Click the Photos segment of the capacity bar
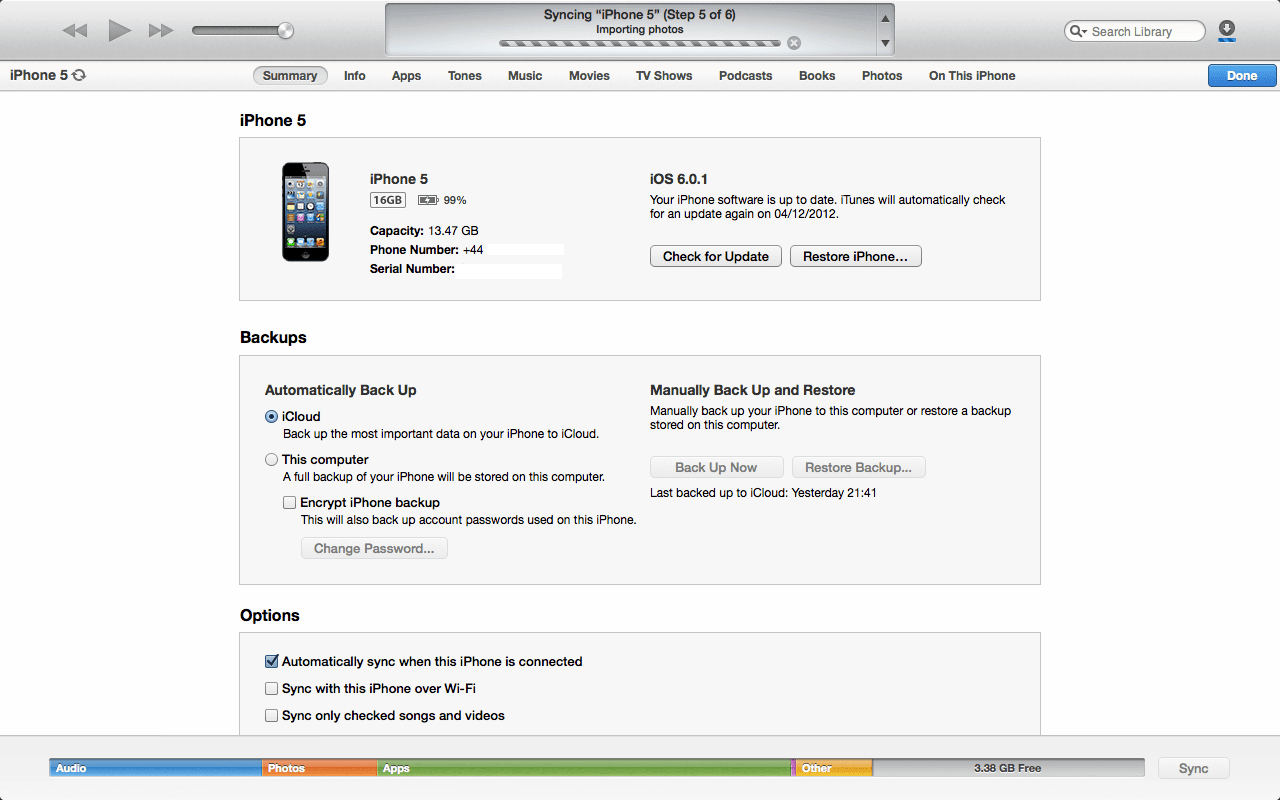The width and height of the screenshot is (1280, 800). click(320, 768)
